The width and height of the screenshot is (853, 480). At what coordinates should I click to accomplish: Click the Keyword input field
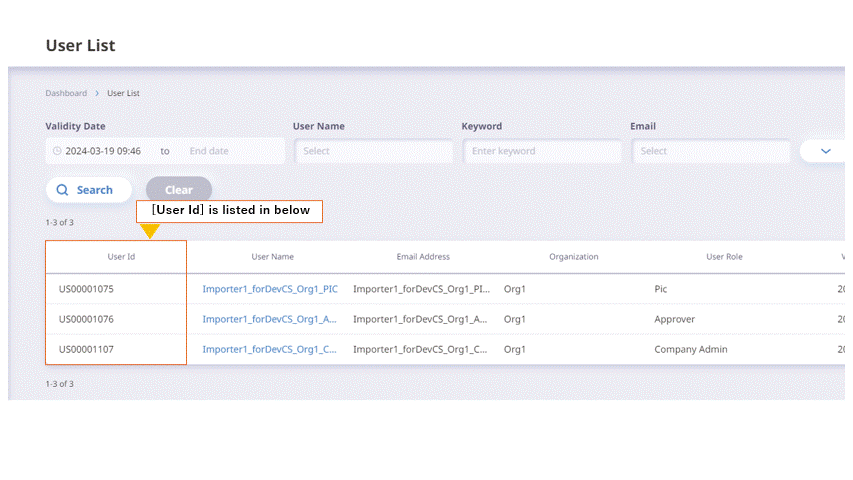pyautogui.click(x=542, y=151)
